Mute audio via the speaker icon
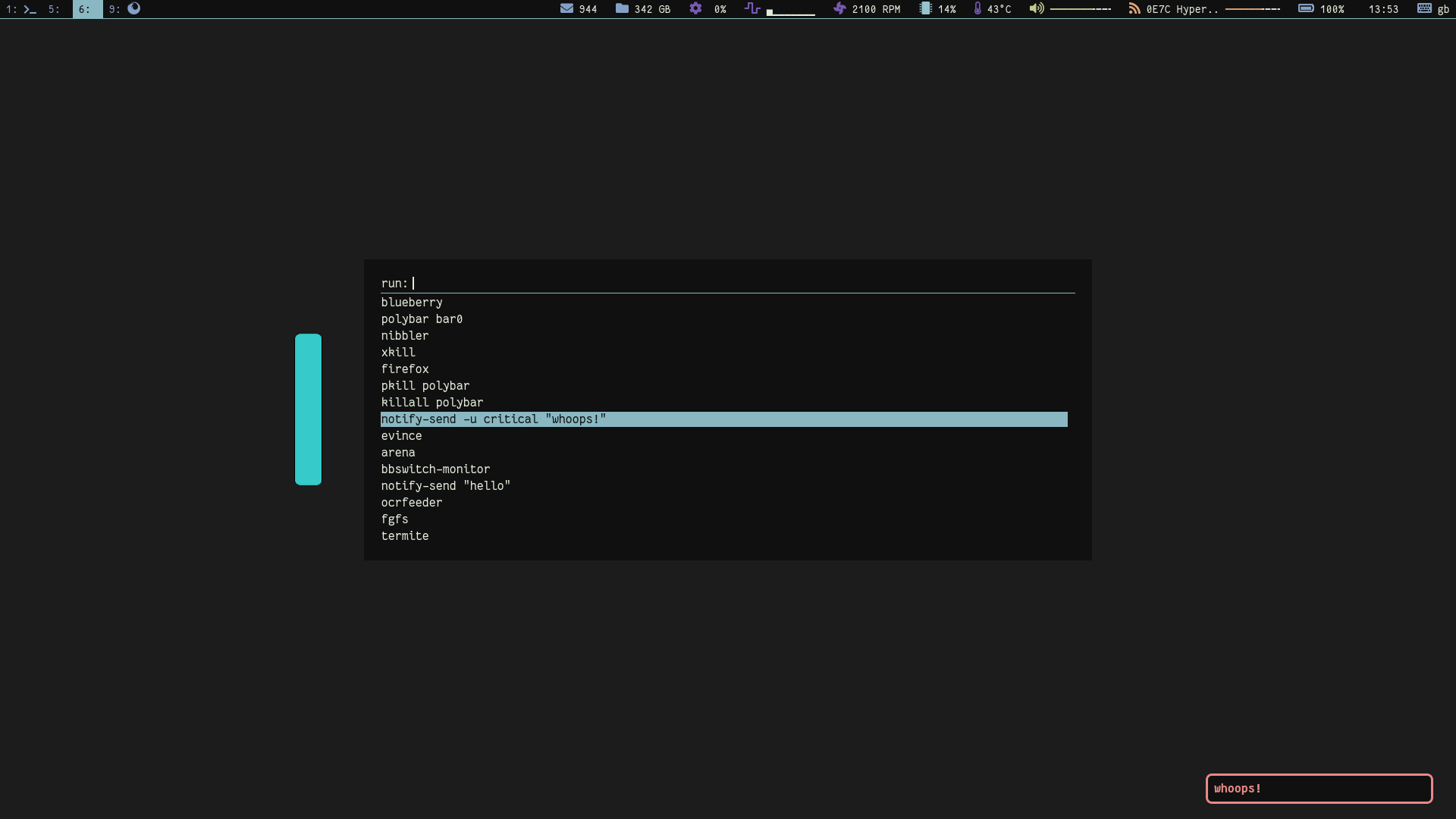 1036,8
